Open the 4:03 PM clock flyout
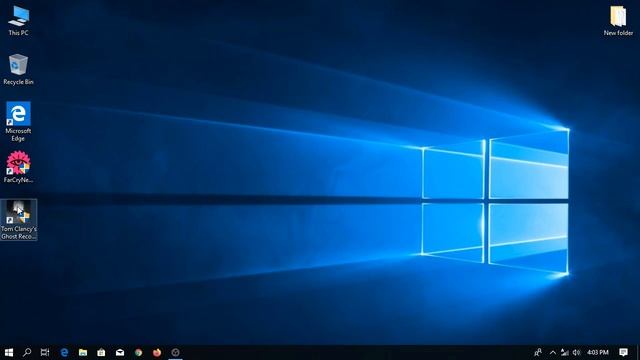640x360 pixels. (598, 352)
